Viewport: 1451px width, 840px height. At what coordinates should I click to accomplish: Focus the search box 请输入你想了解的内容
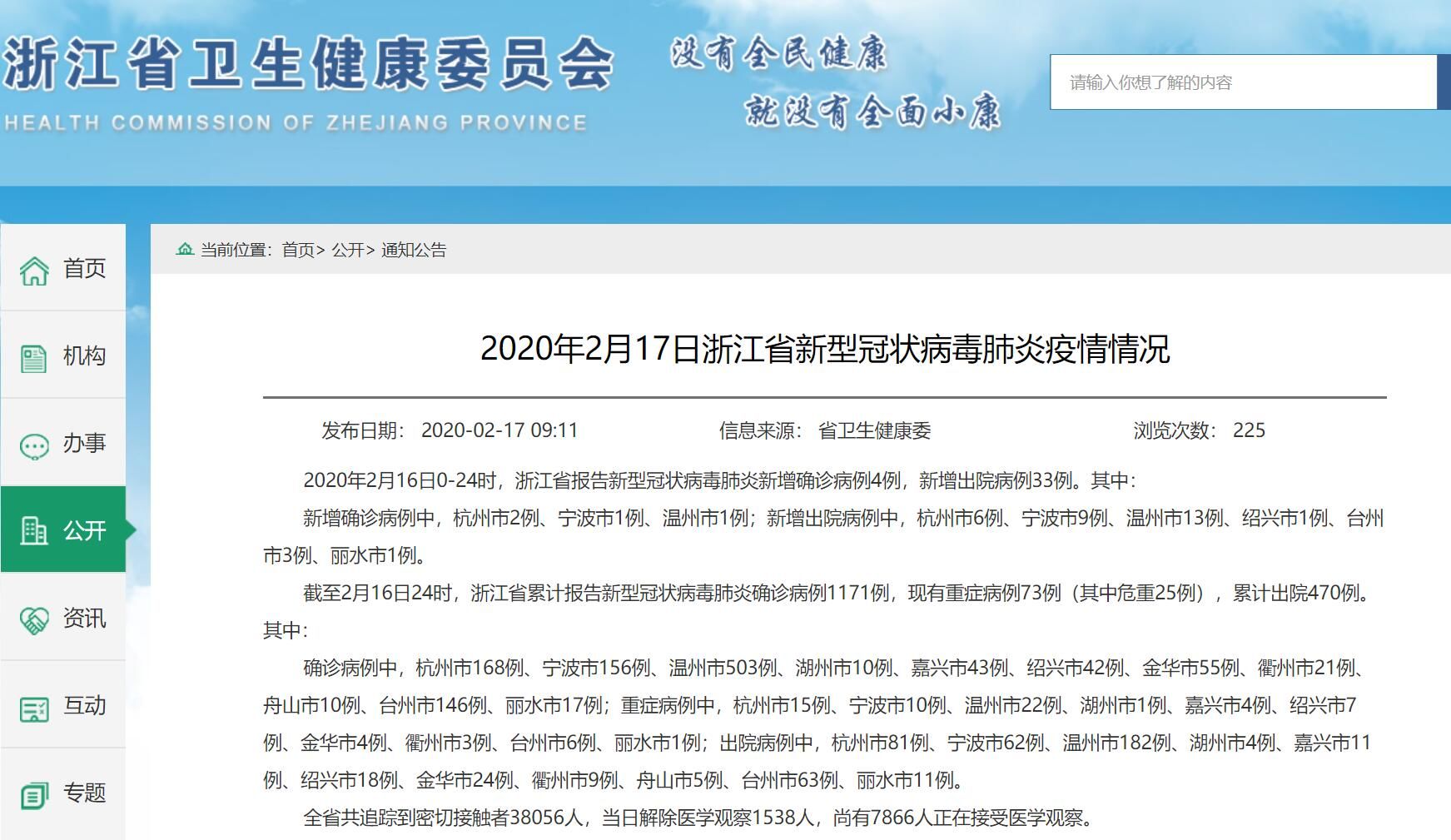pyautogui.click(x=1242, y=82)
